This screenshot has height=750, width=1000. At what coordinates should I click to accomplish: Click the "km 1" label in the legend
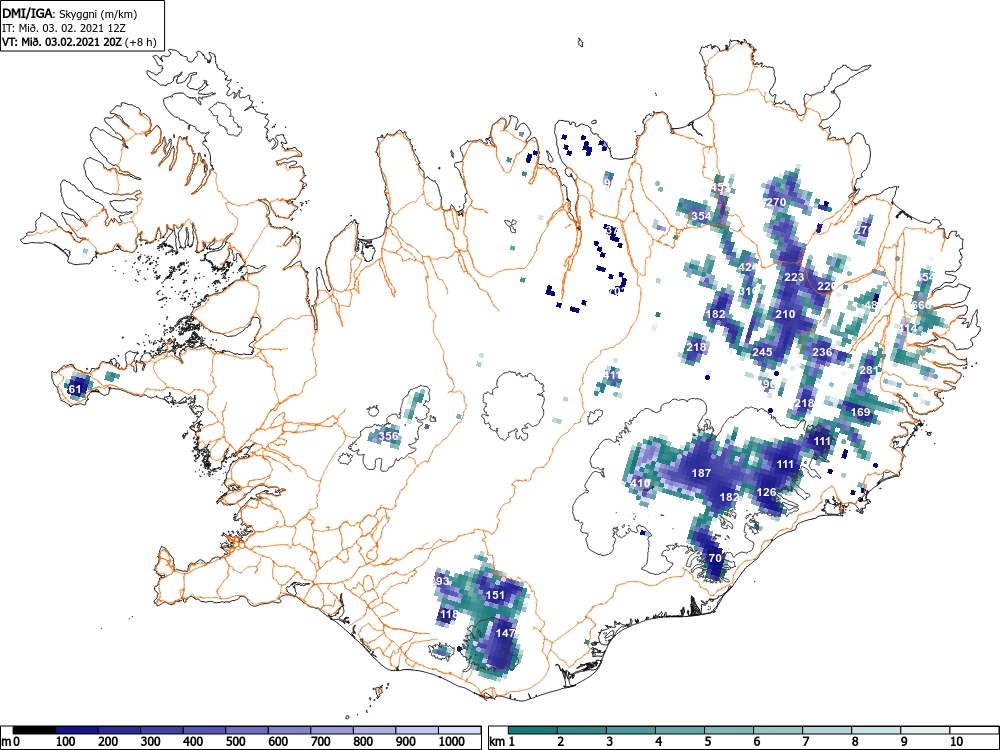(x=503, y=741)
